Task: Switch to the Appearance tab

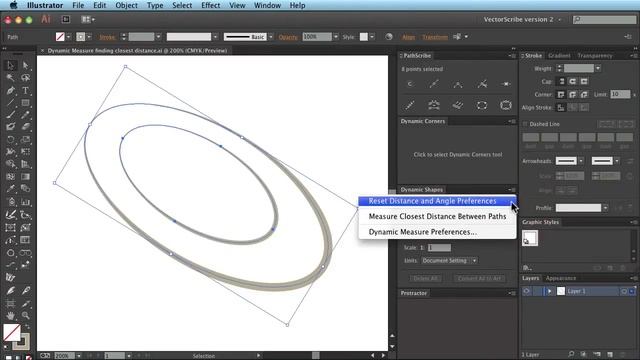Action: (560, 278)
